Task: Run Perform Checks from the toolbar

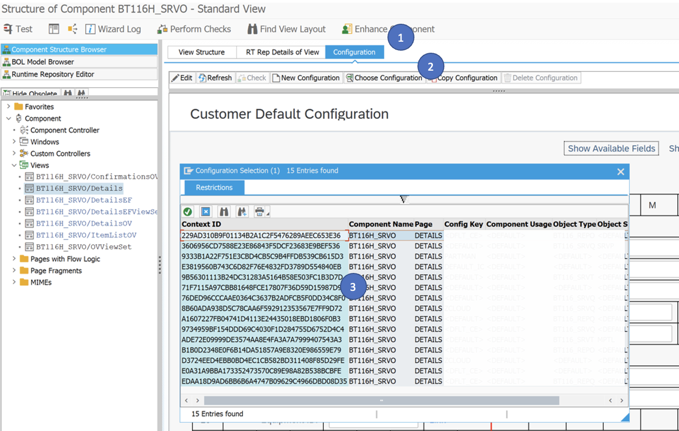Action: pyautogui.click(x=194, y=29)
